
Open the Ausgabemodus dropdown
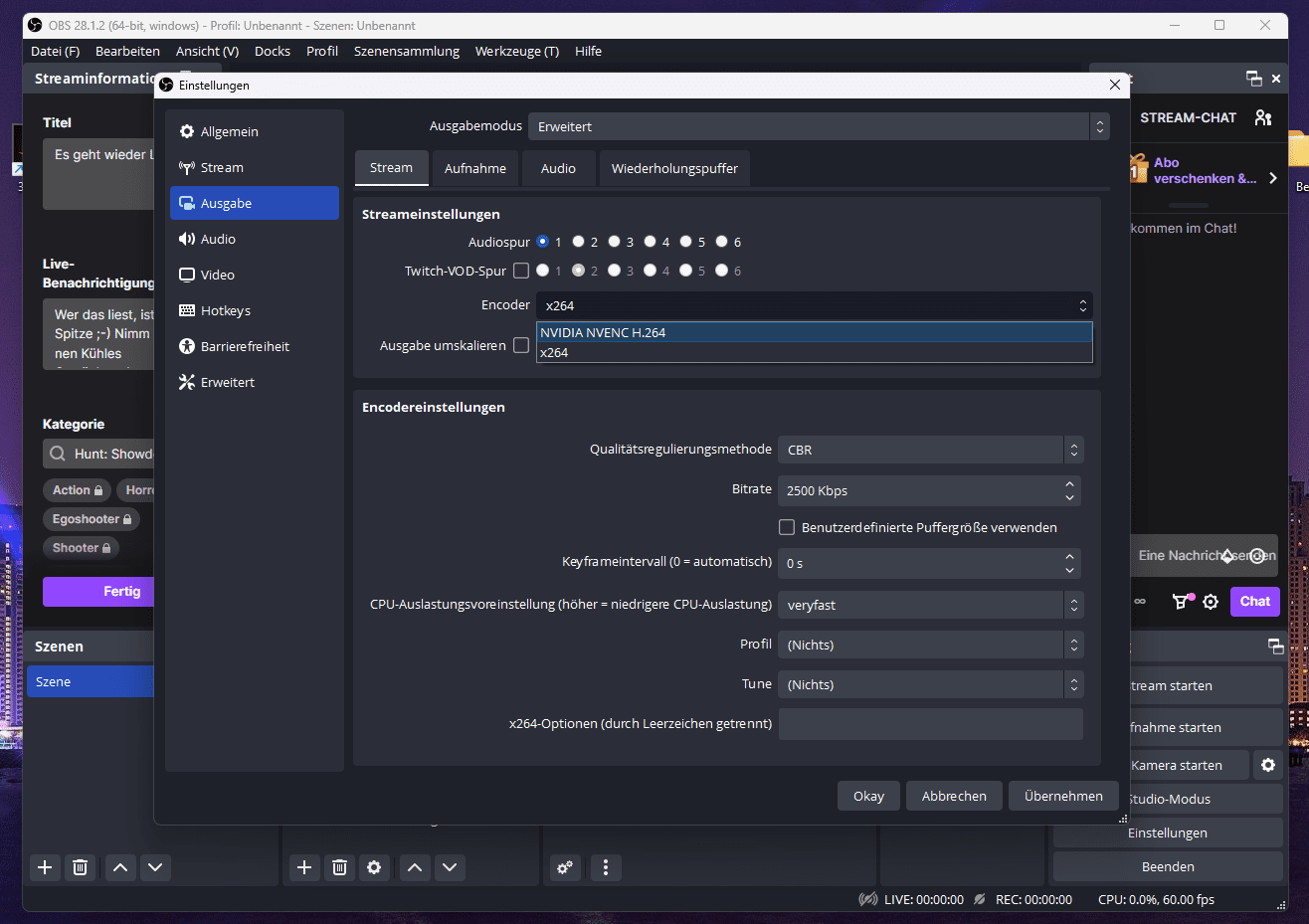(x=819, y=126)
